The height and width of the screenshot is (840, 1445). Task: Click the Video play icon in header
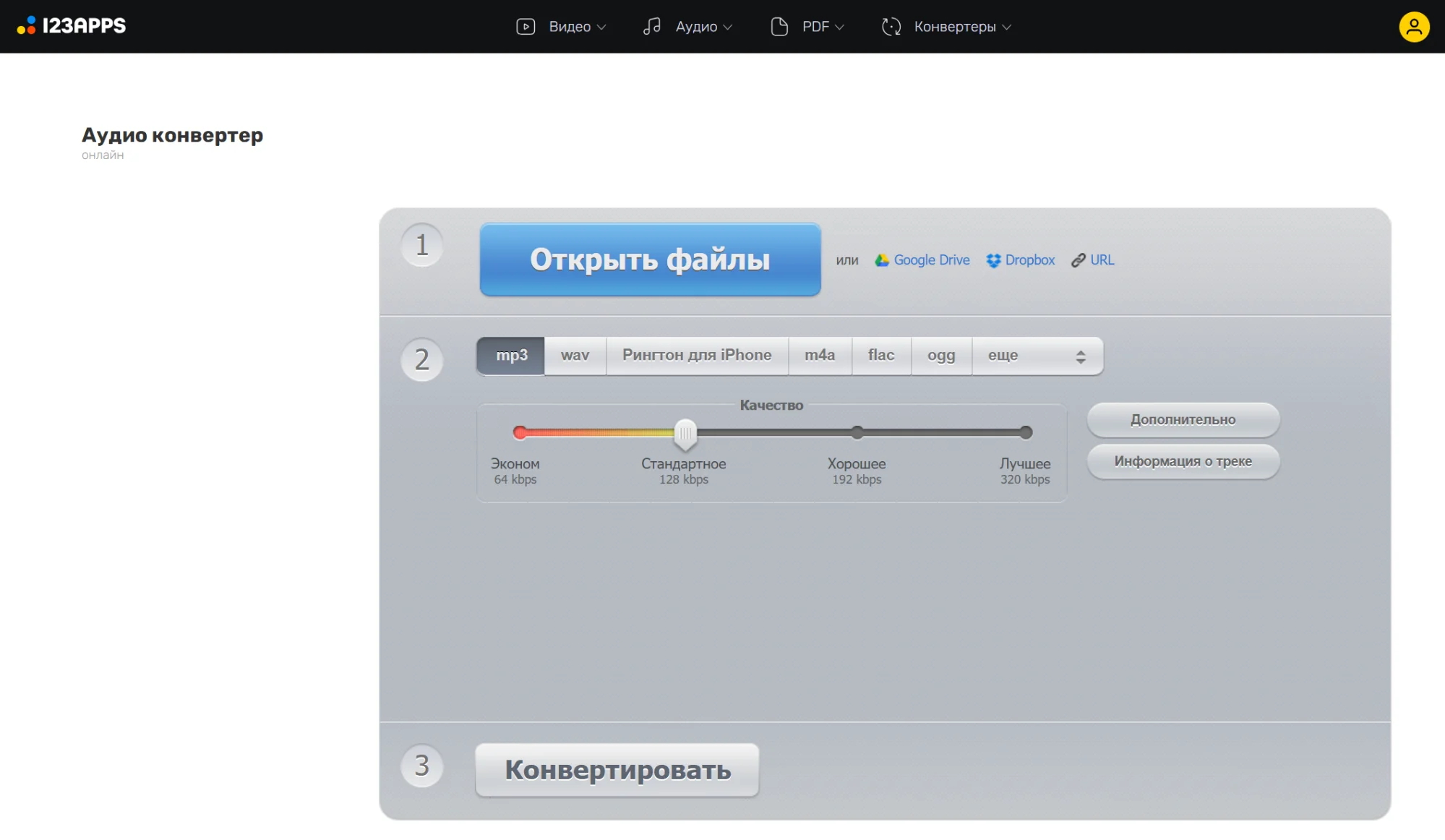coord(526,27)
